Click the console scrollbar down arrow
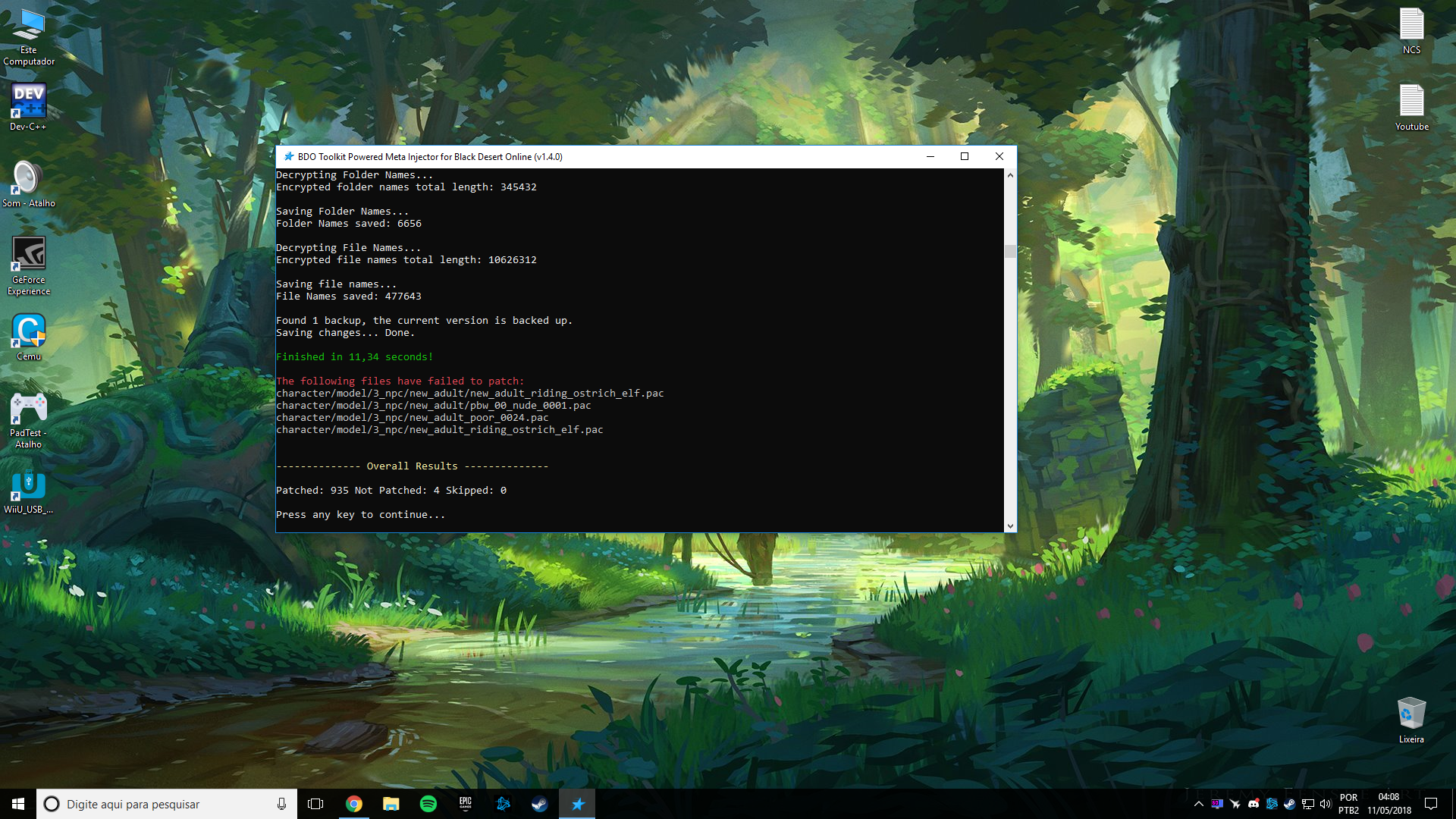 (x=1010, y=526)
